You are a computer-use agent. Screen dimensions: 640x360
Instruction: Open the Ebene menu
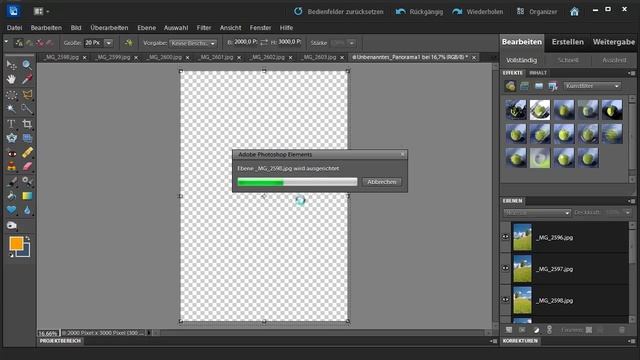tap(147, 28)
